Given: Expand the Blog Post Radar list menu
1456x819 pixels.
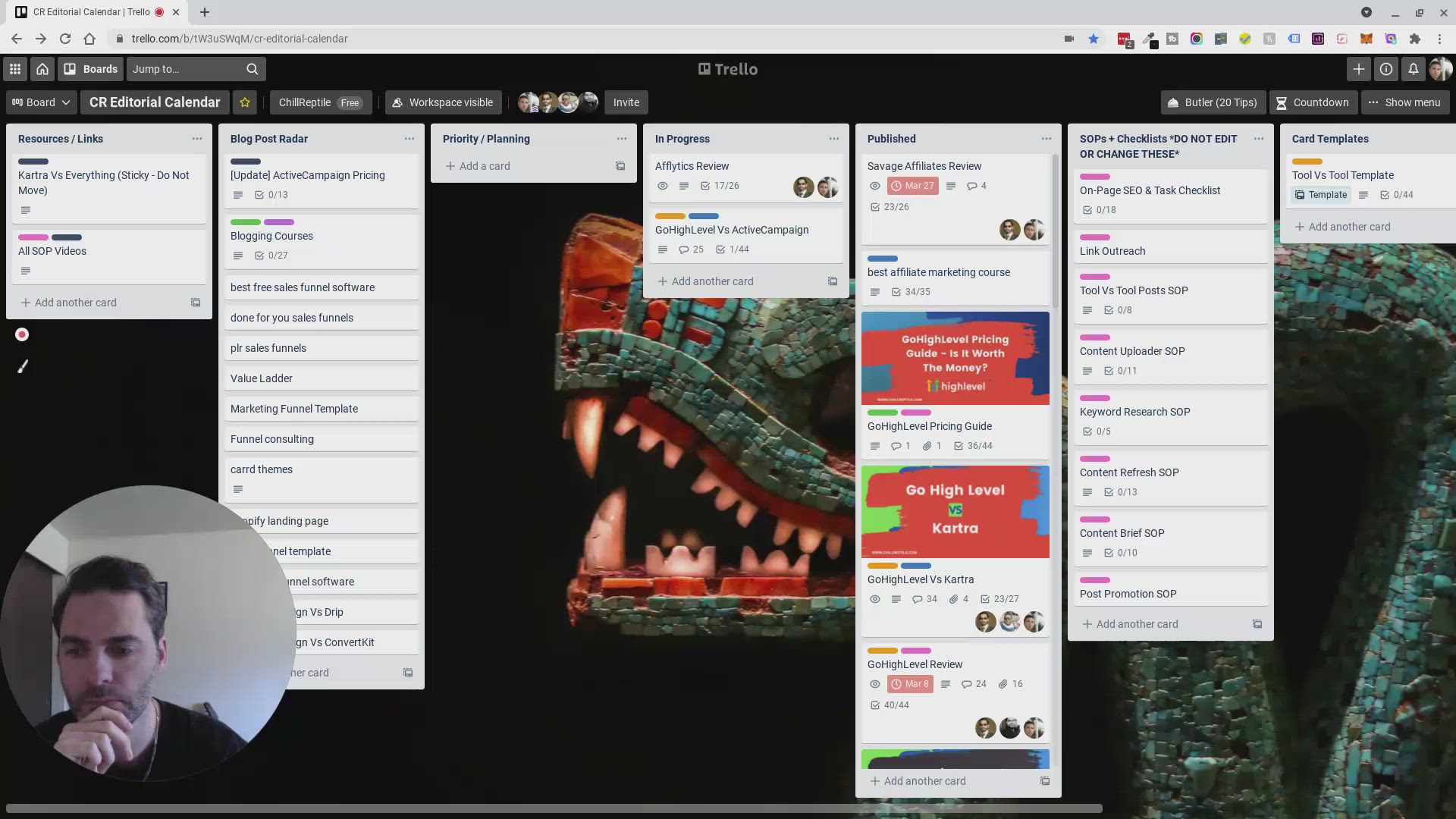Looking at the screenshot, I should pos(408,139).
